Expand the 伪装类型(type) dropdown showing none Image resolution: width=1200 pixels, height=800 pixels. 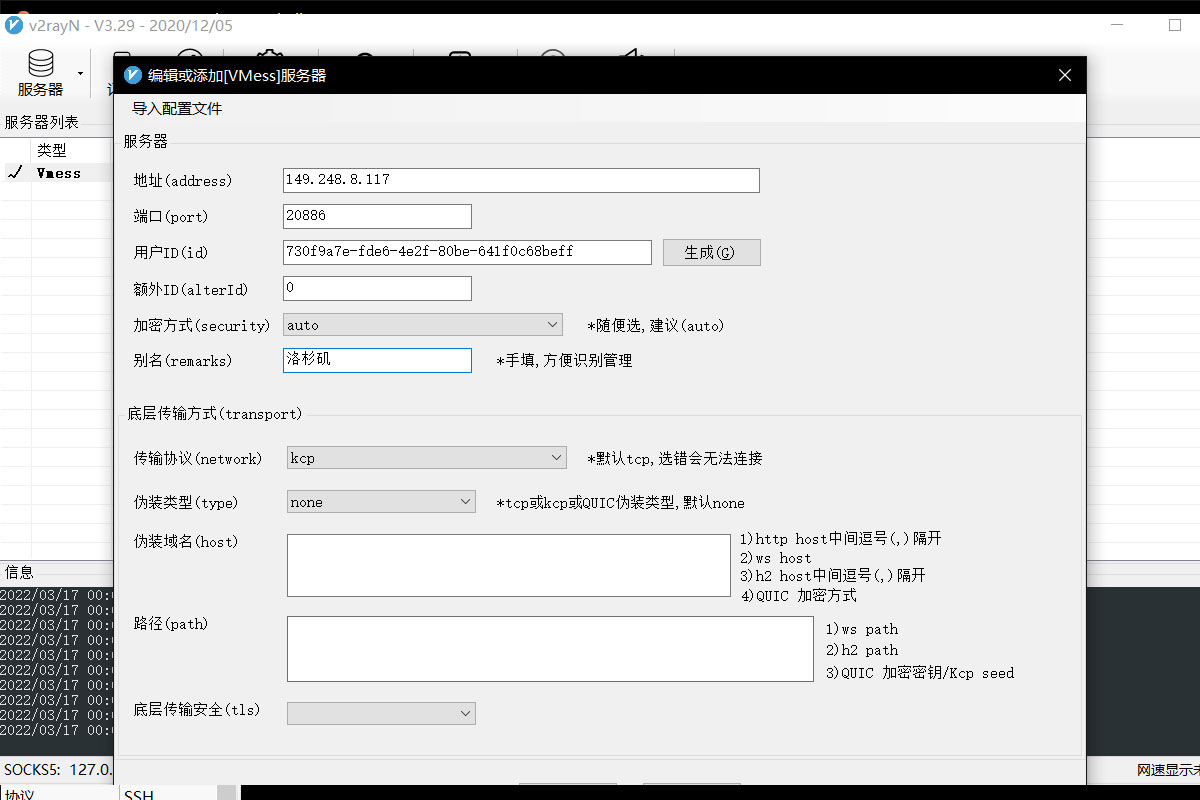[381, 502]
